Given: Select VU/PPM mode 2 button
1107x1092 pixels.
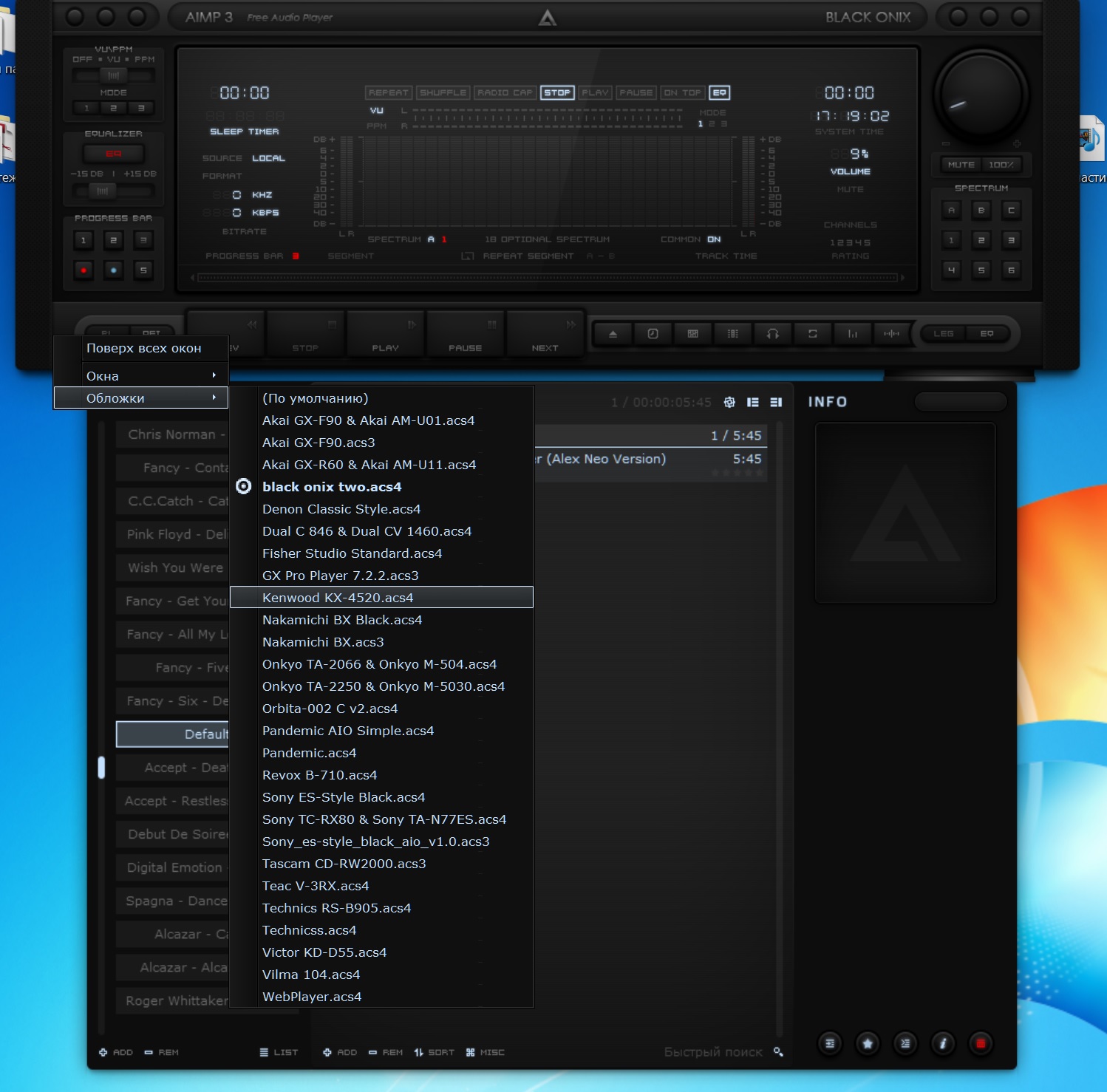Looking at the screenshot, I should point(113,108).
